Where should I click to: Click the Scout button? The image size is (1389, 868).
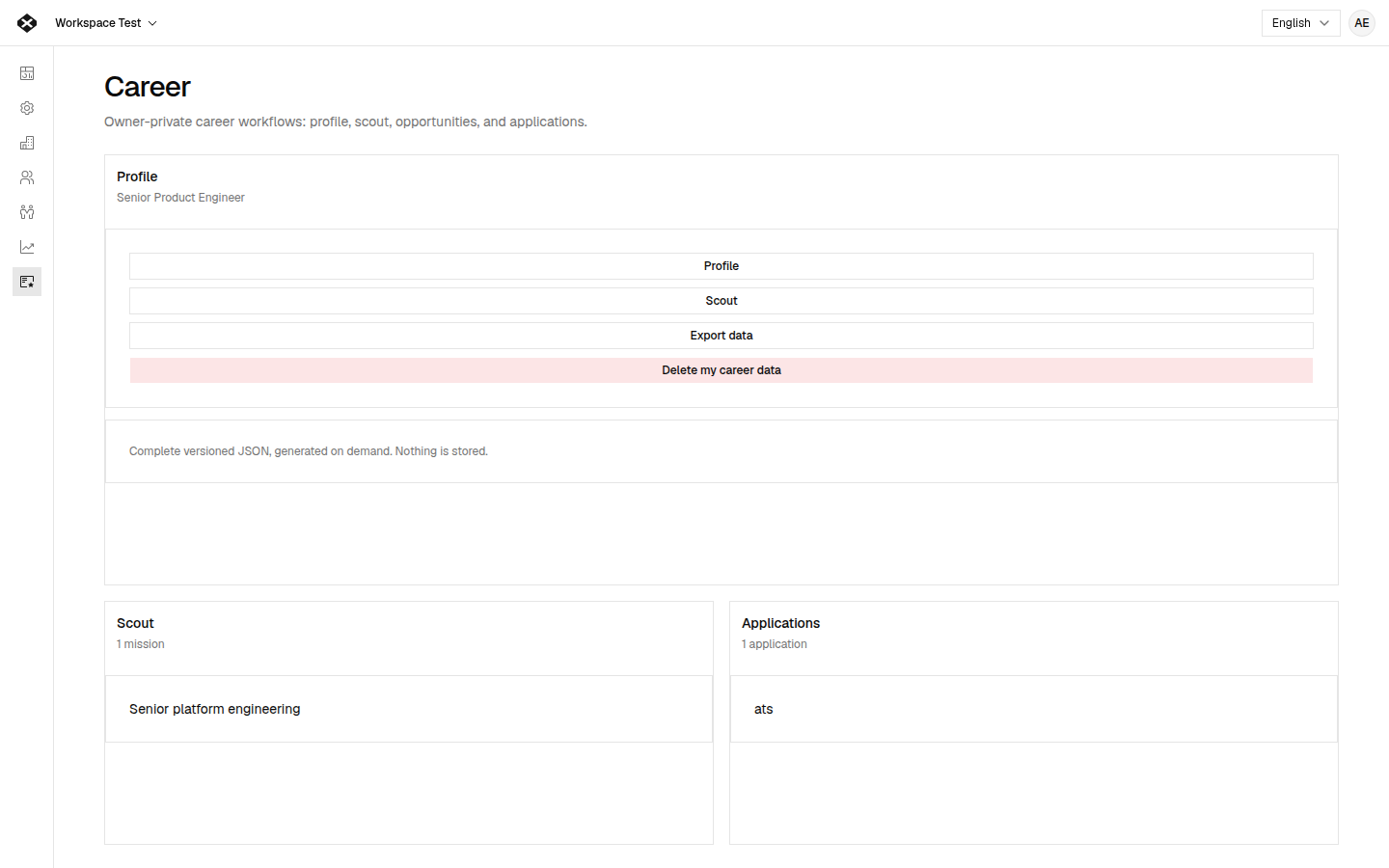[x=722, y=301]
